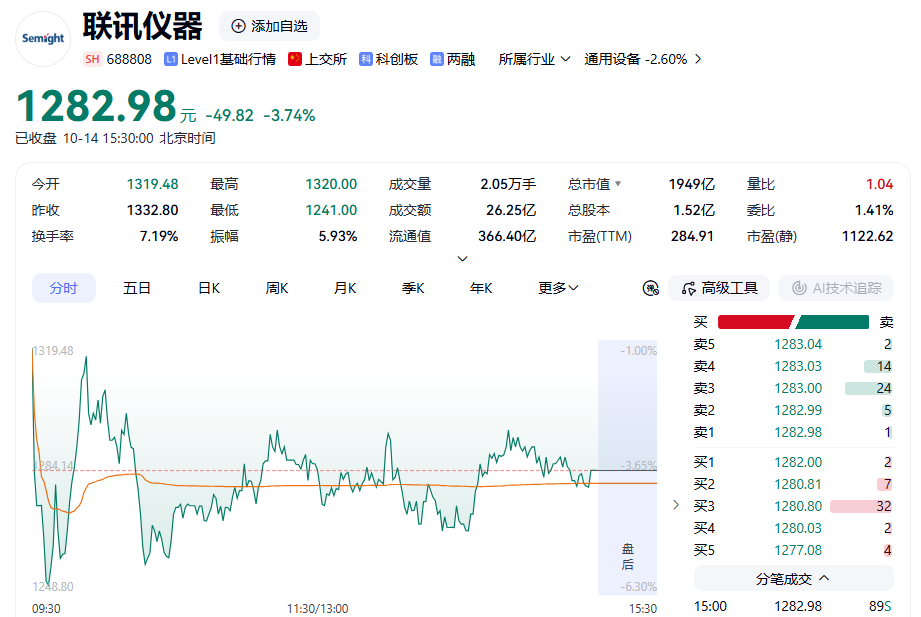The image size is (921, 617).
Task: Click the 1282.98 current price
Action: [x=97, y=106]
